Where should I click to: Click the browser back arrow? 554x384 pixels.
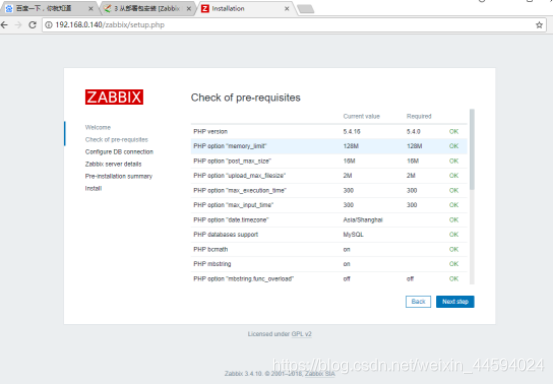click(4, 25)
